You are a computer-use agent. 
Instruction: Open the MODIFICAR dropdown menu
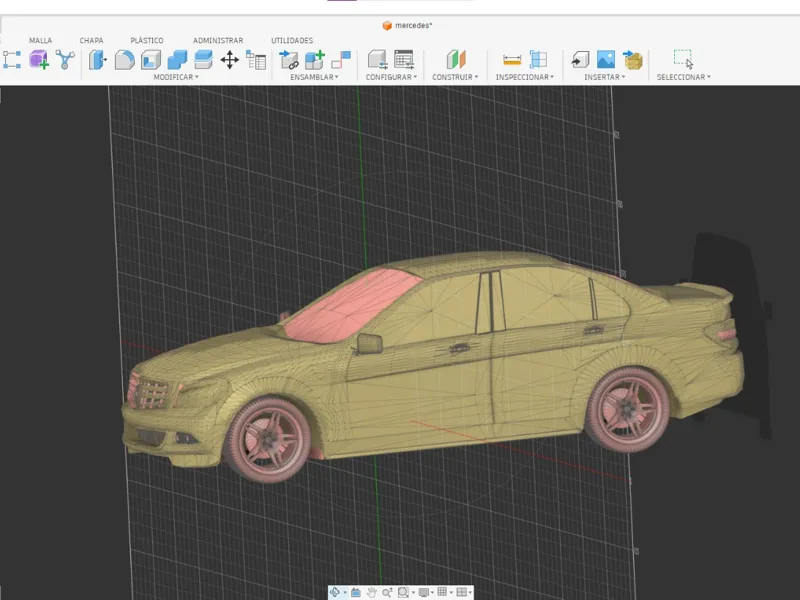pyautogui.click(x=176, y=77)
